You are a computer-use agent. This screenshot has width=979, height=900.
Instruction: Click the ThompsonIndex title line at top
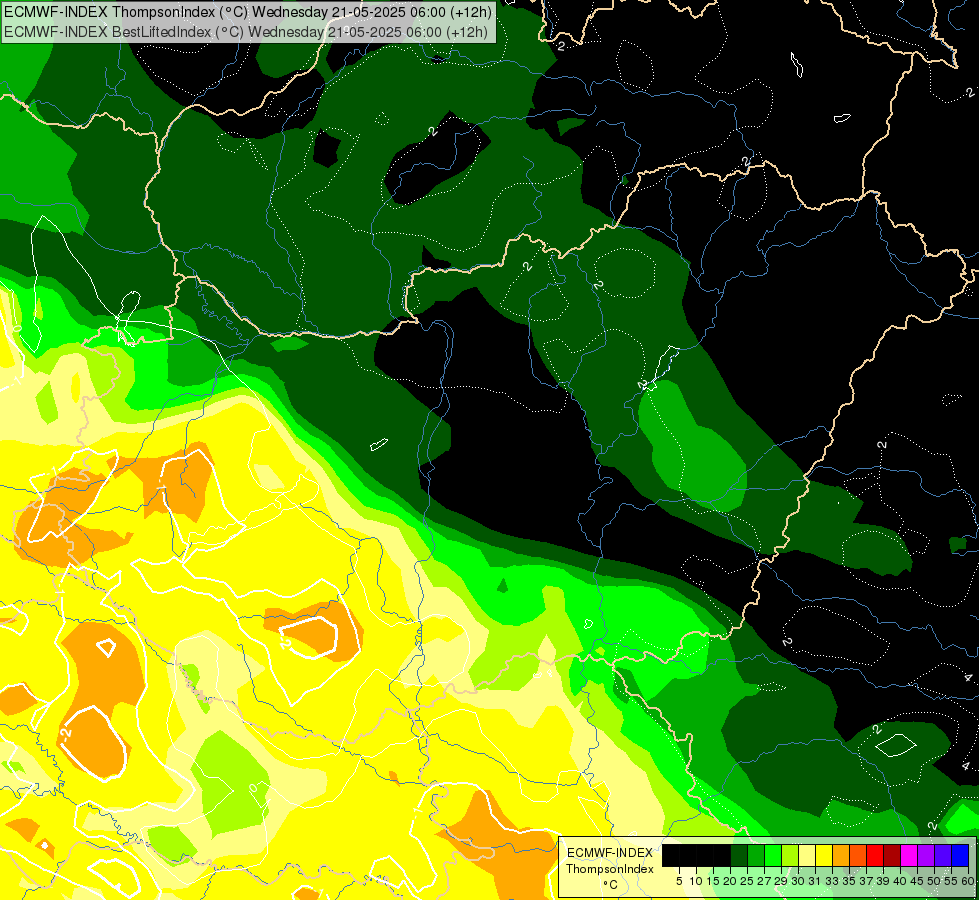tap(247, 12)
